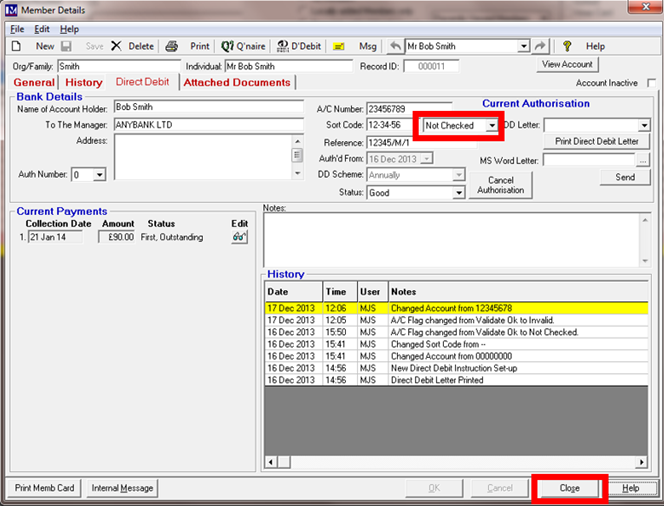Viewport: 664px width, 506px height.
Task: Click the yellow Msg note icon
Action: (x=338, y=47)
